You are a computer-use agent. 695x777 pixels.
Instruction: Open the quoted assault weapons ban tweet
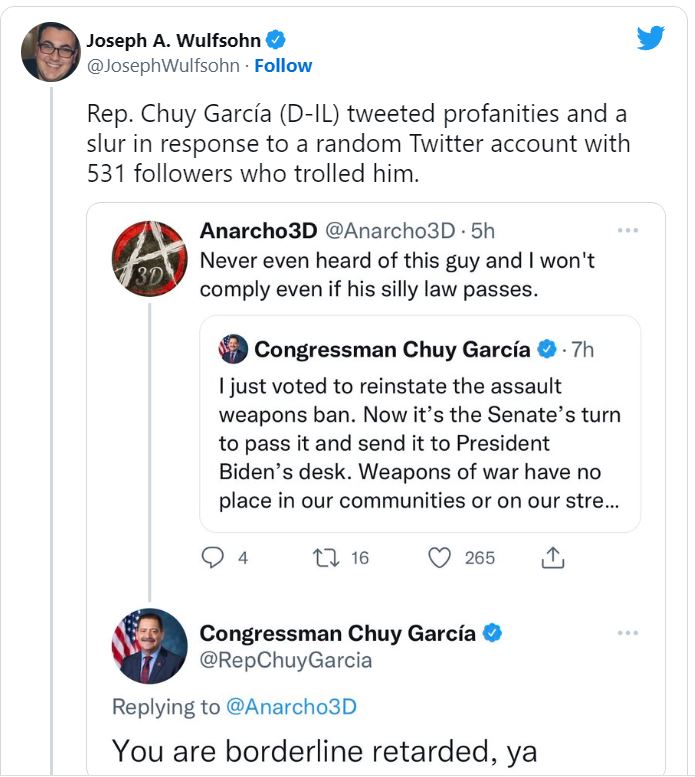420,442
